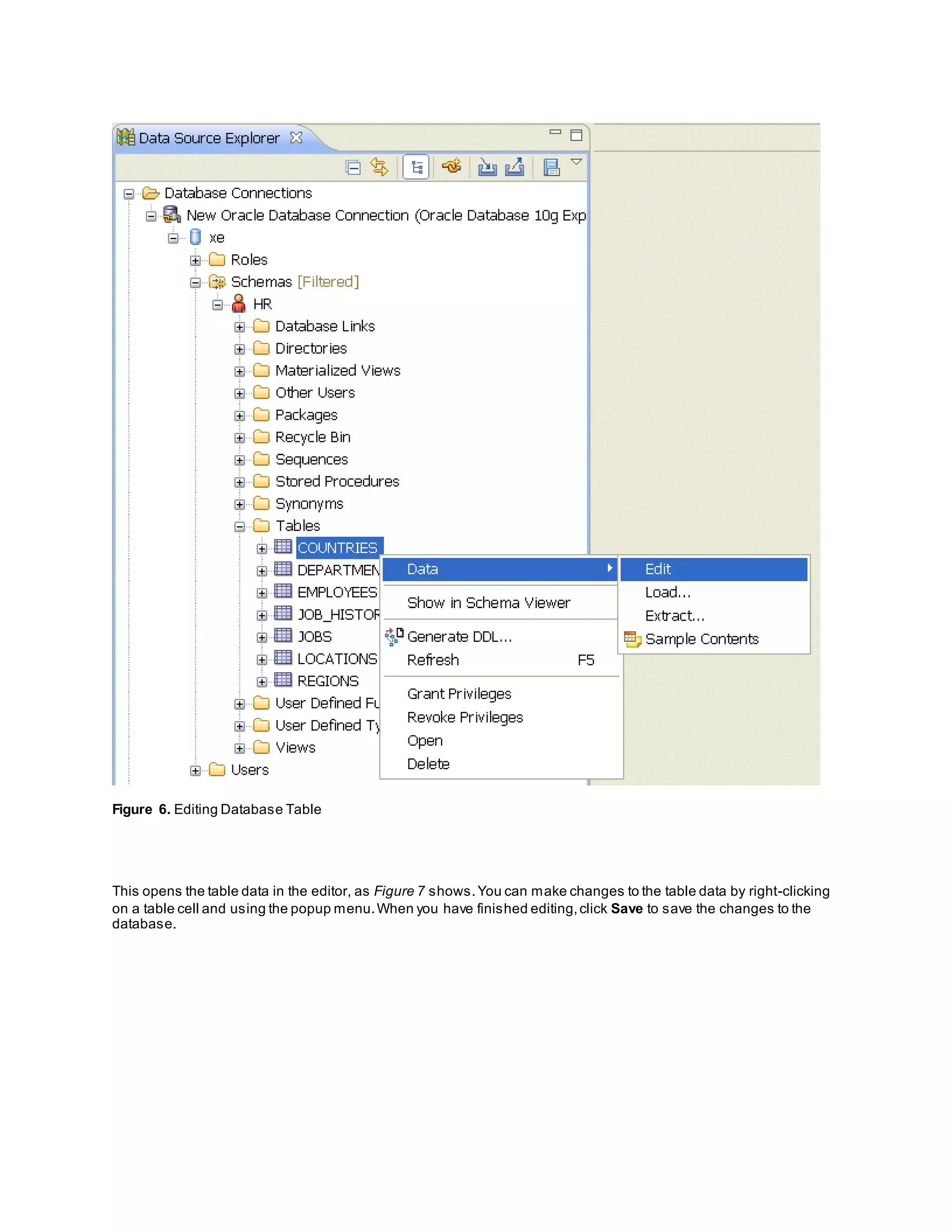The height and width of the screenshot is (1232, 952).
Task: Expand the Database Links folder
Action: click(x=240, y=327)
